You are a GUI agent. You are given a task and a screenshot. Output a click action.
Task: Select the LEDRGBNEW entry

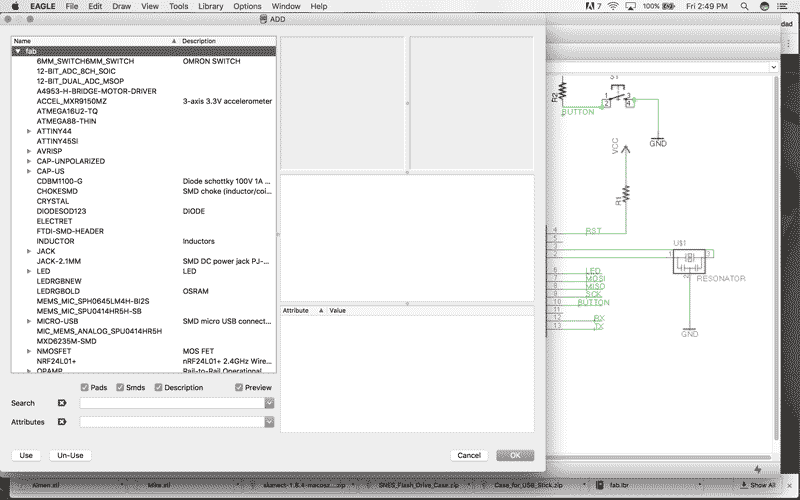tap(59, 281)
